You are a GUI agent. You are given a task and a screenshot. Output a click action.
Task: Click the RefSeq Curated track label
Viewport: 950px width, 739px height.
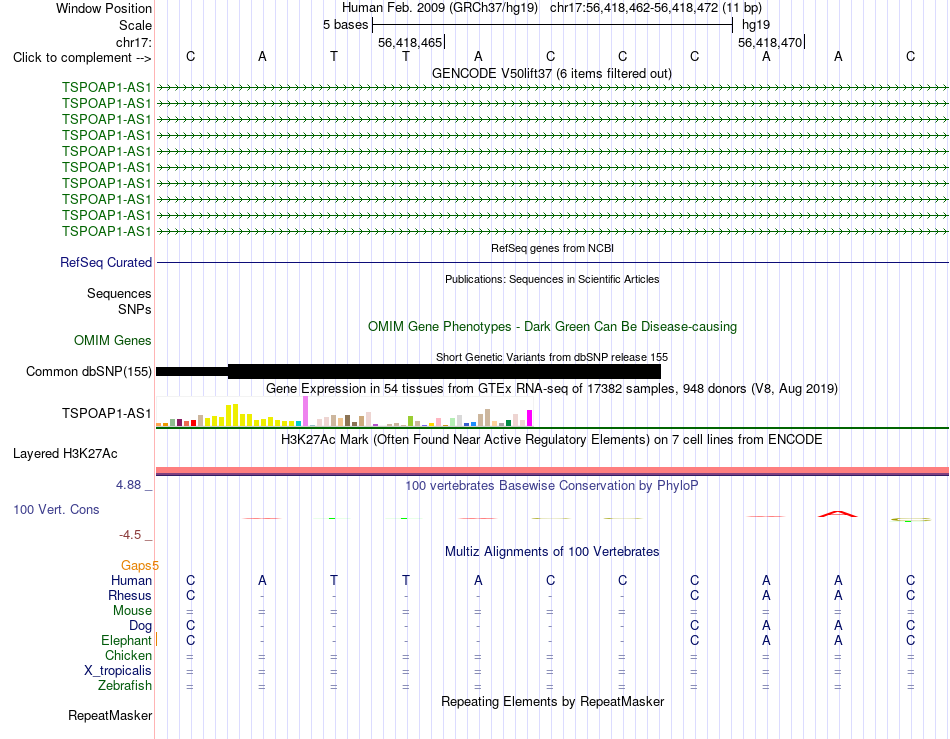pyautogui.click(x=106, y=262)
